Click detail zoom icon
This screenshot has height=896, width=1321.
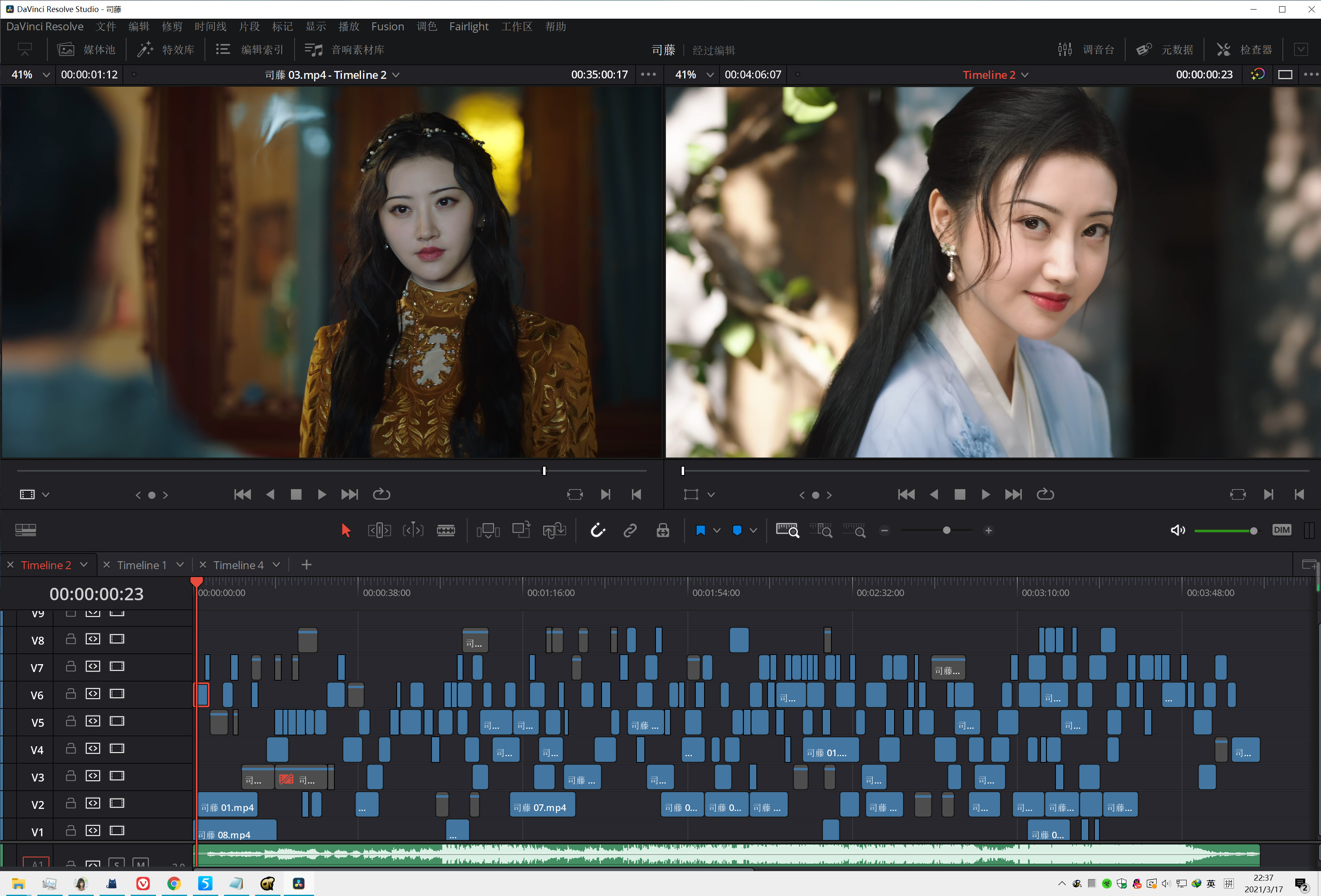click(x=821, y=530)
